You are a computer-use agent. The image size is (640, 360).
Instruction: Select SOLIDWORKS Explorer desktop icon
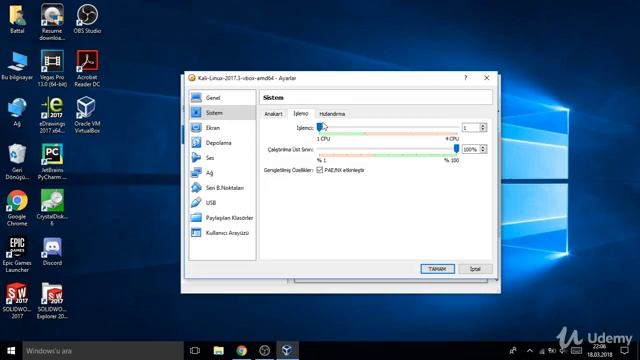(52, 301)
